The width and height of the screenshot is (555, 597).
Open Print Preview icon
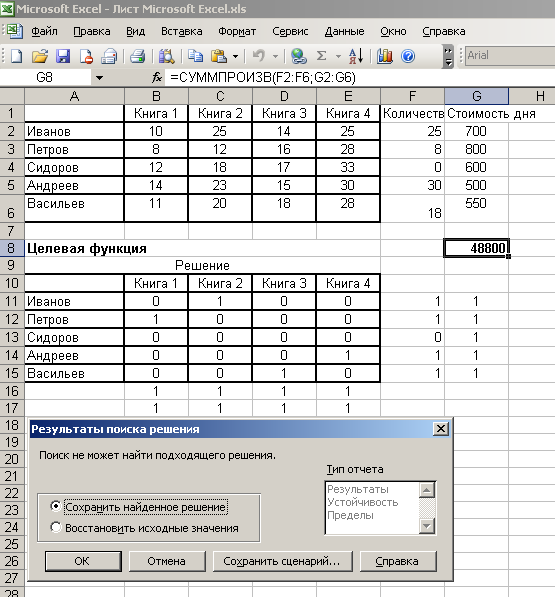coord(166,56)
